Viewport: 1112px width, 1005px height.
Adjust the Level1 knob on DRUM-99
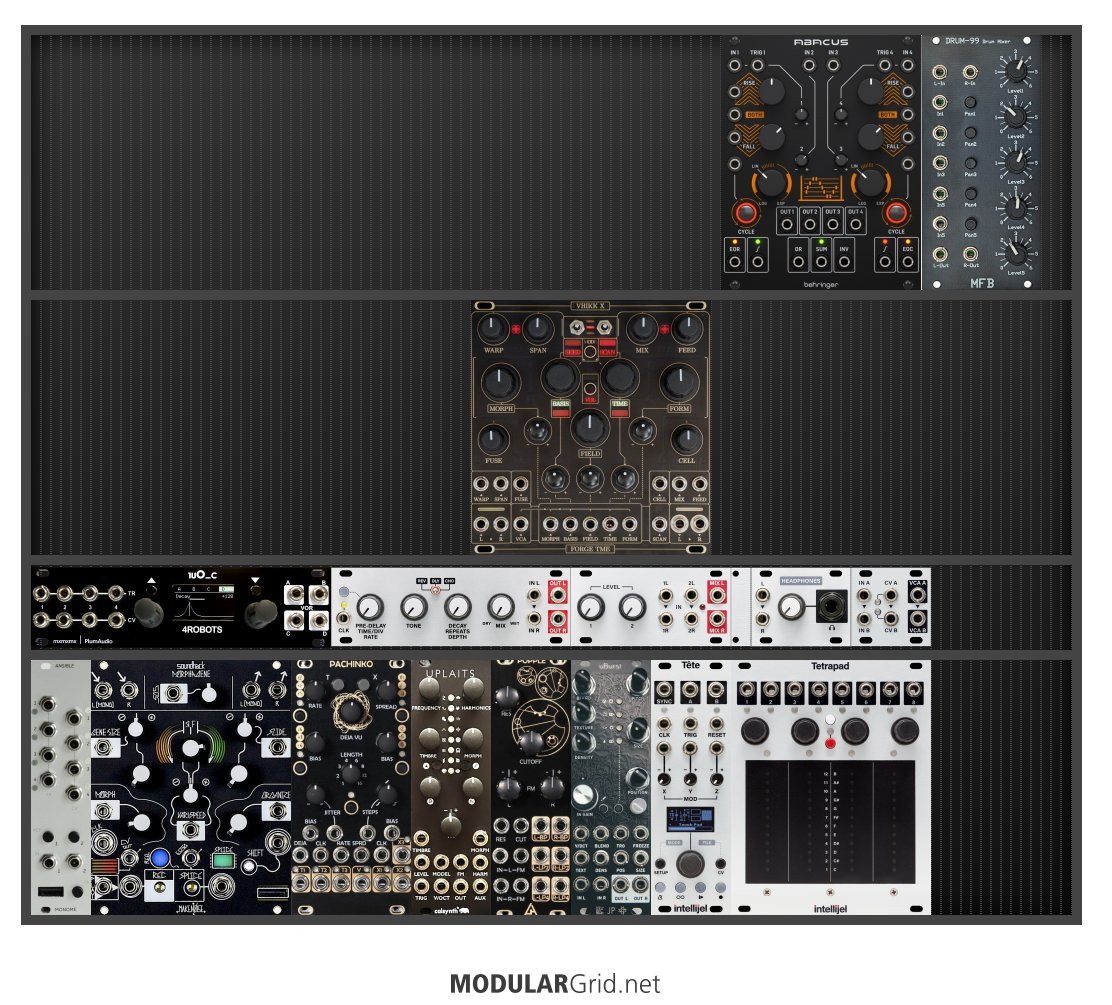(1016, 72)
